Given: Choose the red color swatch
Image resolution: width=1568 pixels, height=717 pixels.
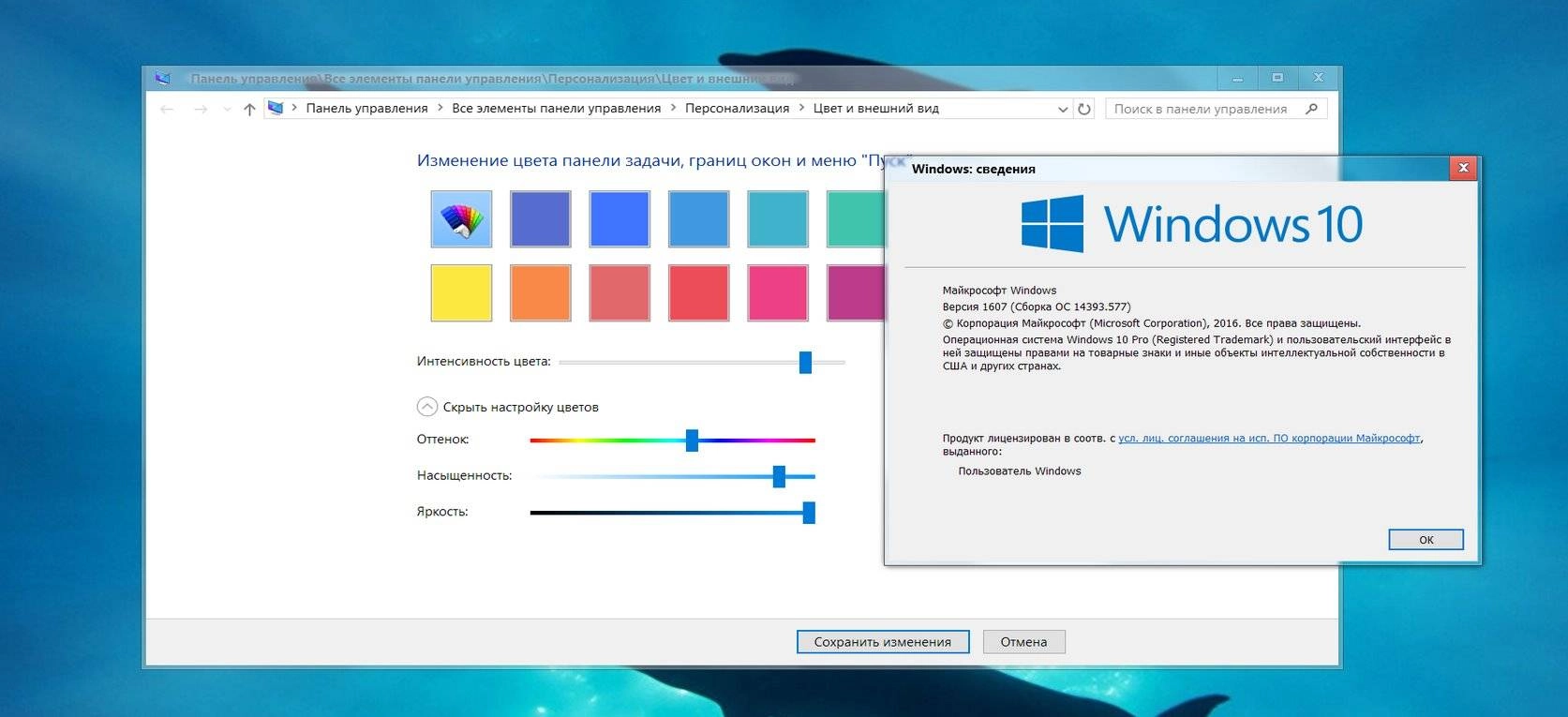Looking at the screenshot, I should 698,292.
